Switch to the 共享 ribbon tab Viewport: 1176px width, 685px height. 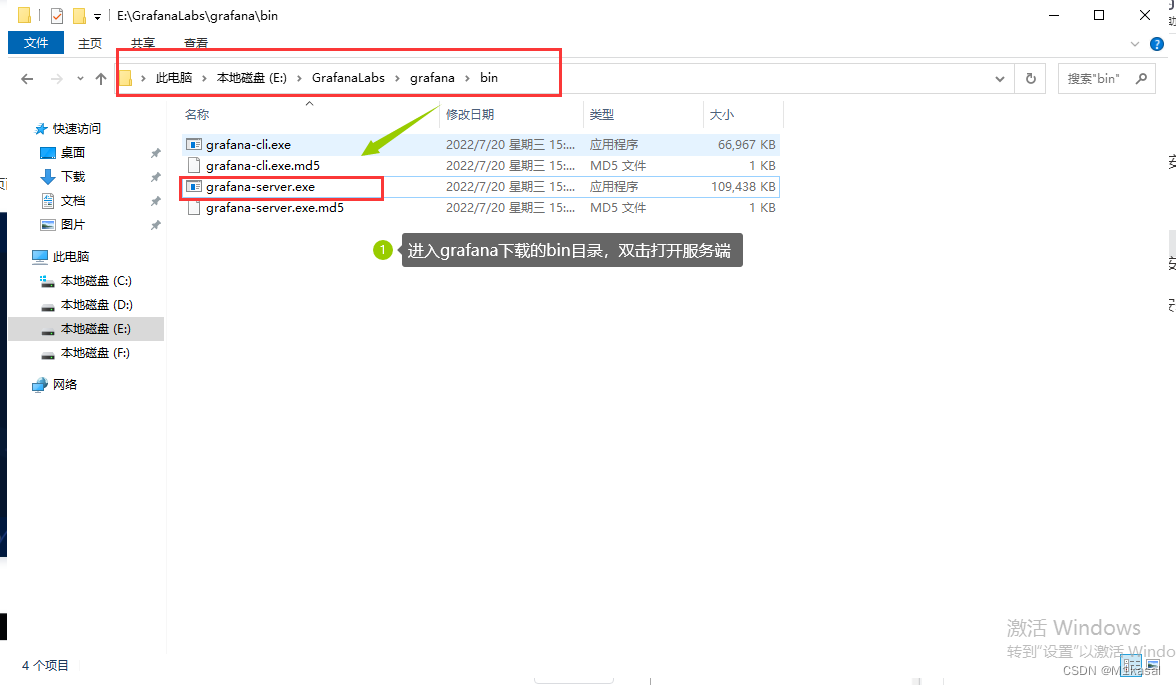click(142, 44)
